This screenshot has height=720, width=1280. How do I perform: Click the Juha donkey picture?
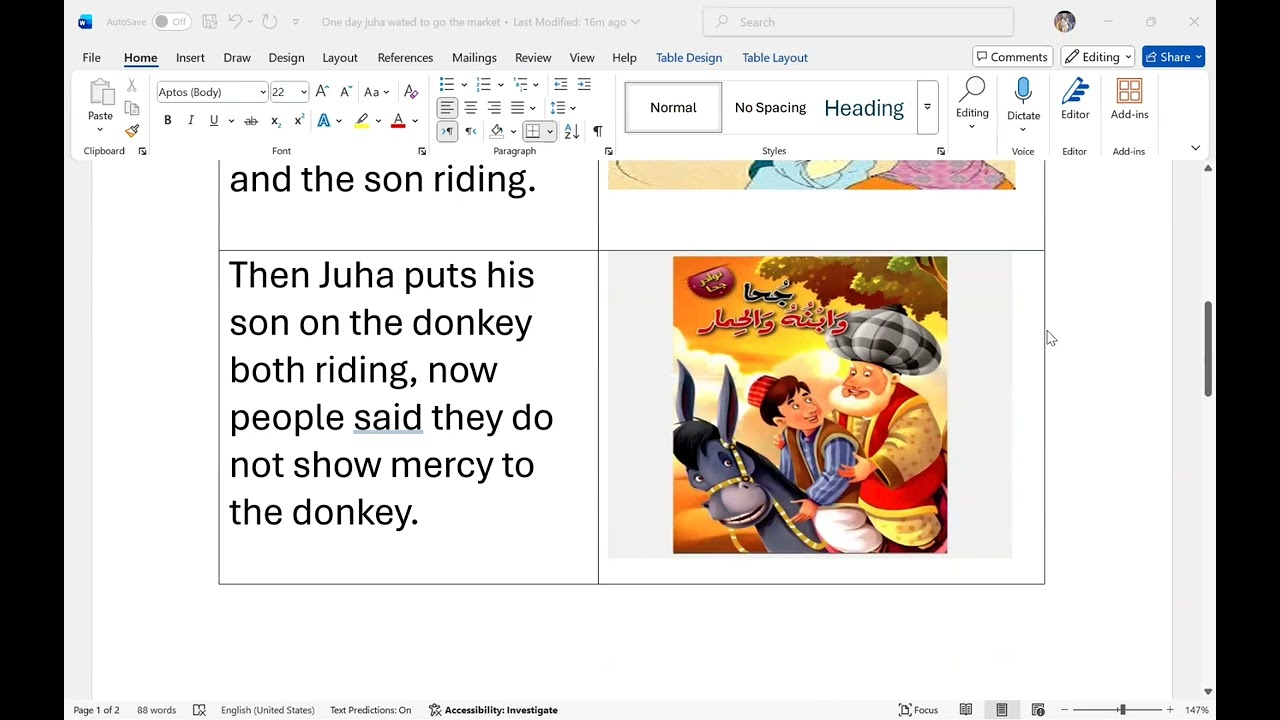[x=810, y=405]
